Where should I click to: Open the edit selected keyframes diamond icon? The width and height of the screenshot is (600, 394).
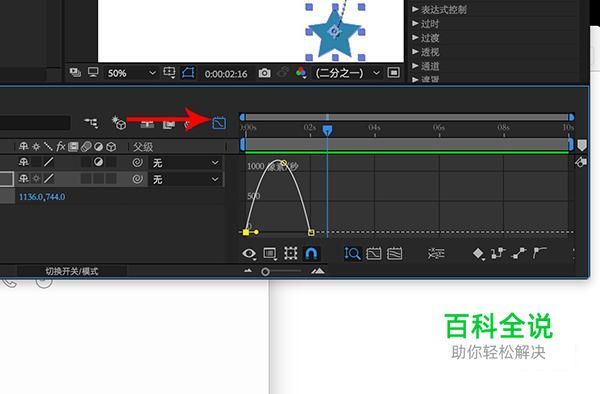[478, 253]
